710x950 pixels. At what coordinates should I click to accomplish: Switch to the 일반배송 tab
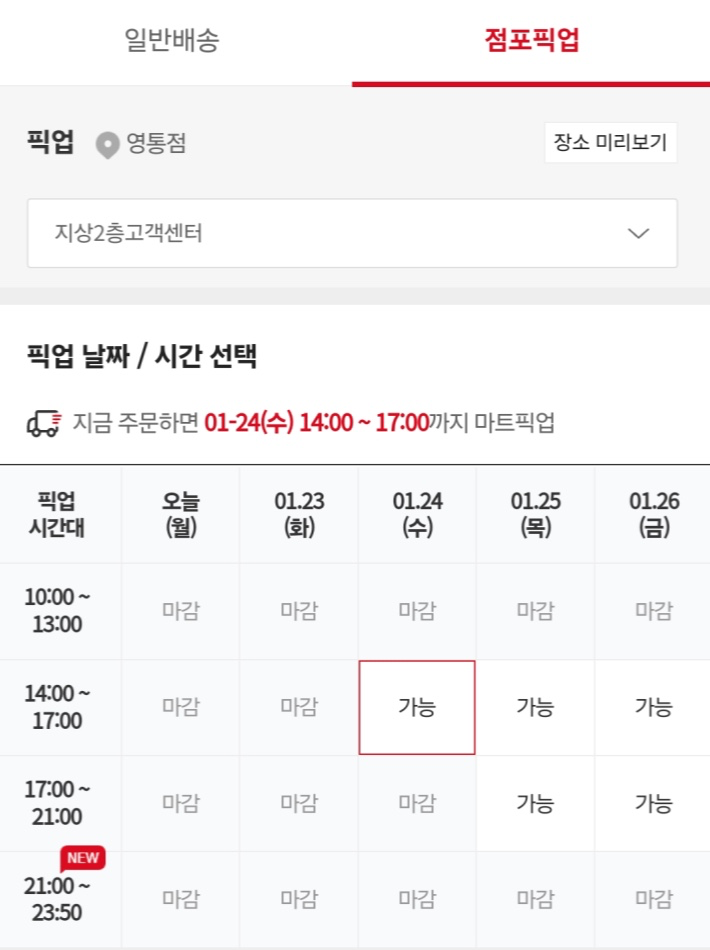pyautogui.click(x=177, y=41)
